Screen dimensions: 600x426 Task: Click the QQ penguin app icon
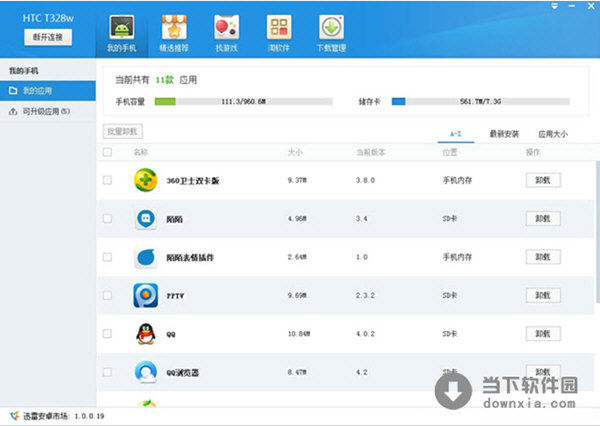click(146, 334)
